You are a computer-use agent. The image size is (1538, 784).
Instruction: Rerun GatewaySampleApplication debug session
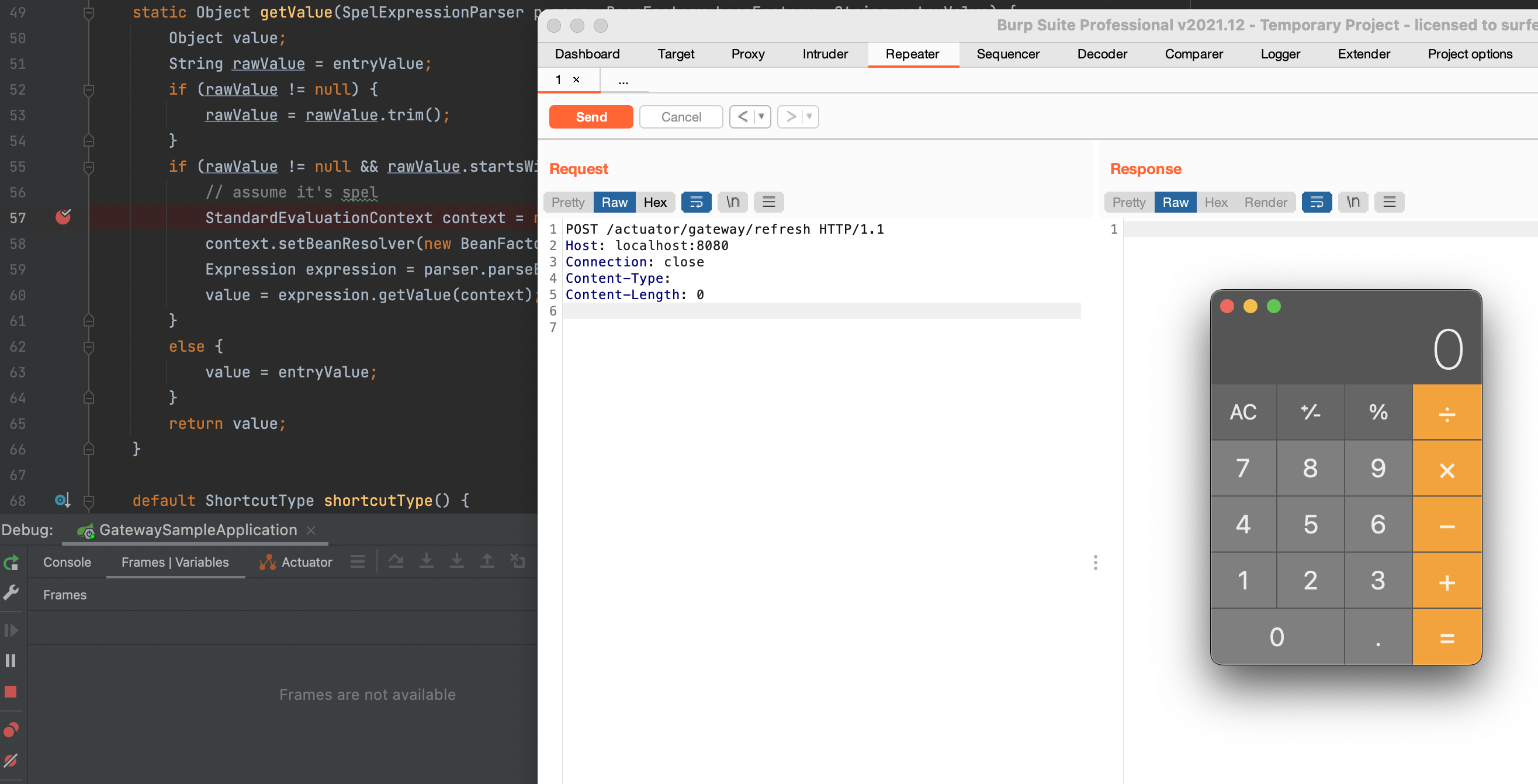11,563
